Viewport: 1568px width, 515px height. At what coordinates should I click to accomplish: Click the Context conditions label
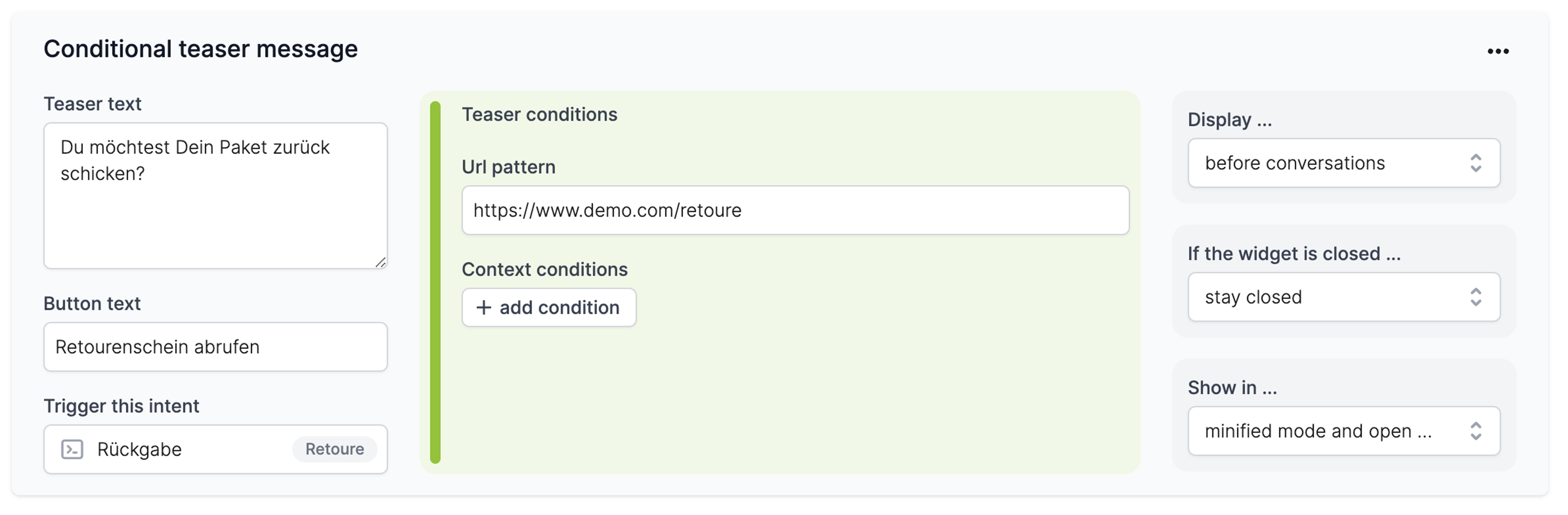[544, 269]
